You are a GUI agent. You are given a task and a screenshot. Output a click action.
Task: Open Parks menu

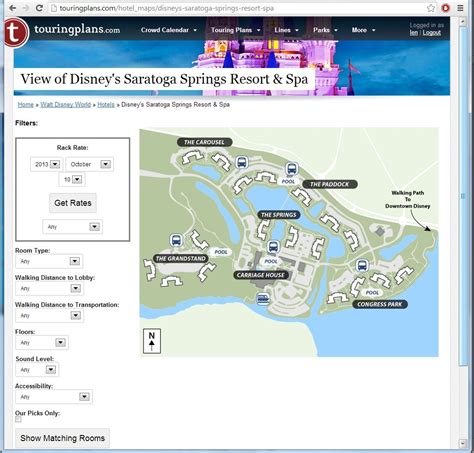325,30
